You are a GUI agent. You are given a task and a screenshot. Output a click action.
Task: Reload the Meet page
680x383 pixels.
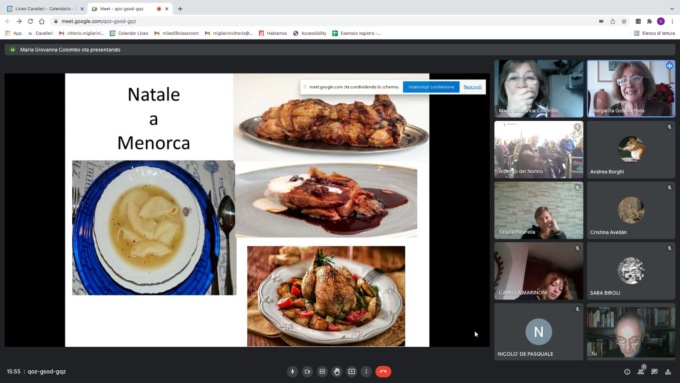tap(30, 21)
